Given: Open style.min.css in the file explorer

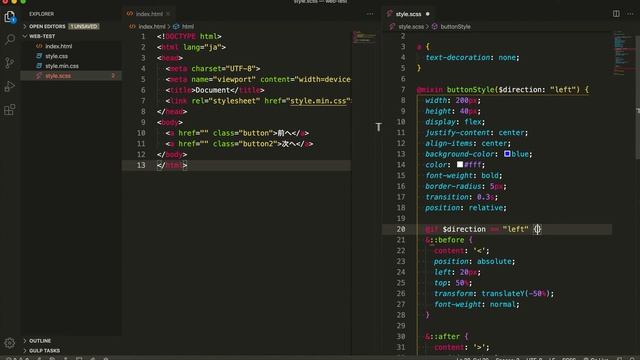Looking at the screenshot, I should [62, 66].
